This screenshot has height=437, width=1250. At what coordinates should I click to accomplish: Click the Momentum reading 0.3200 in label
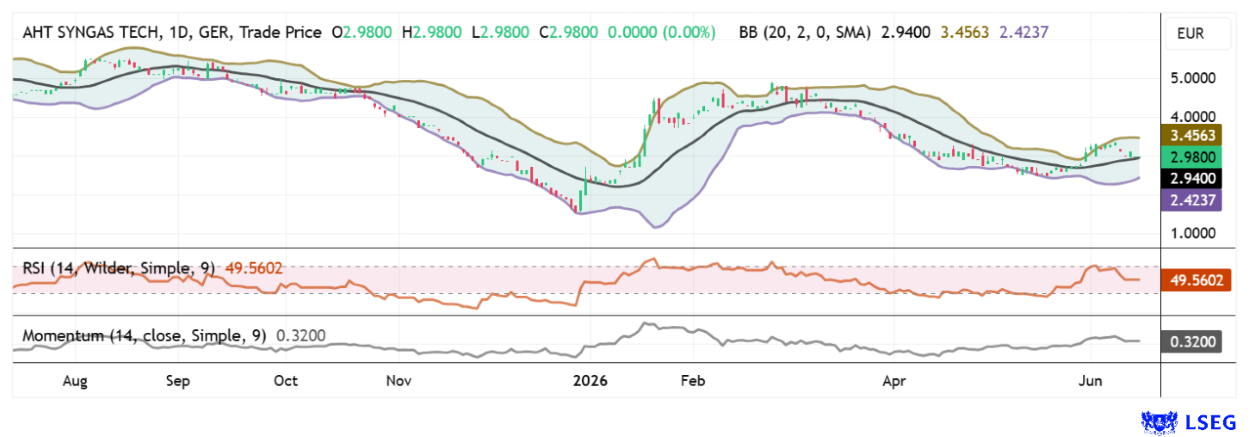click(x=300, y=337)
